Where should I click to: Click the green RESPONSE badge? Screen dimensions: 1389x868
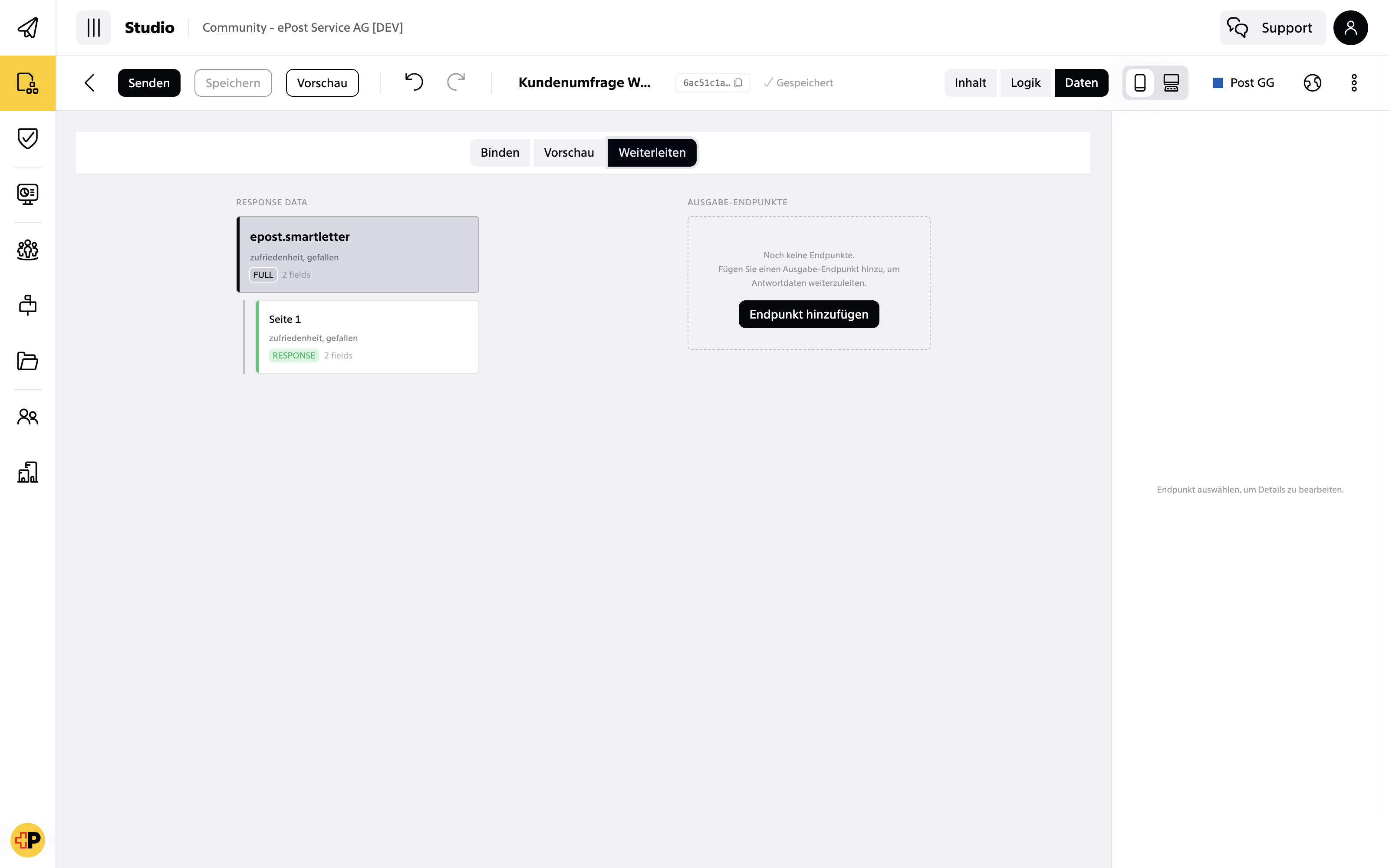(293, 355)
